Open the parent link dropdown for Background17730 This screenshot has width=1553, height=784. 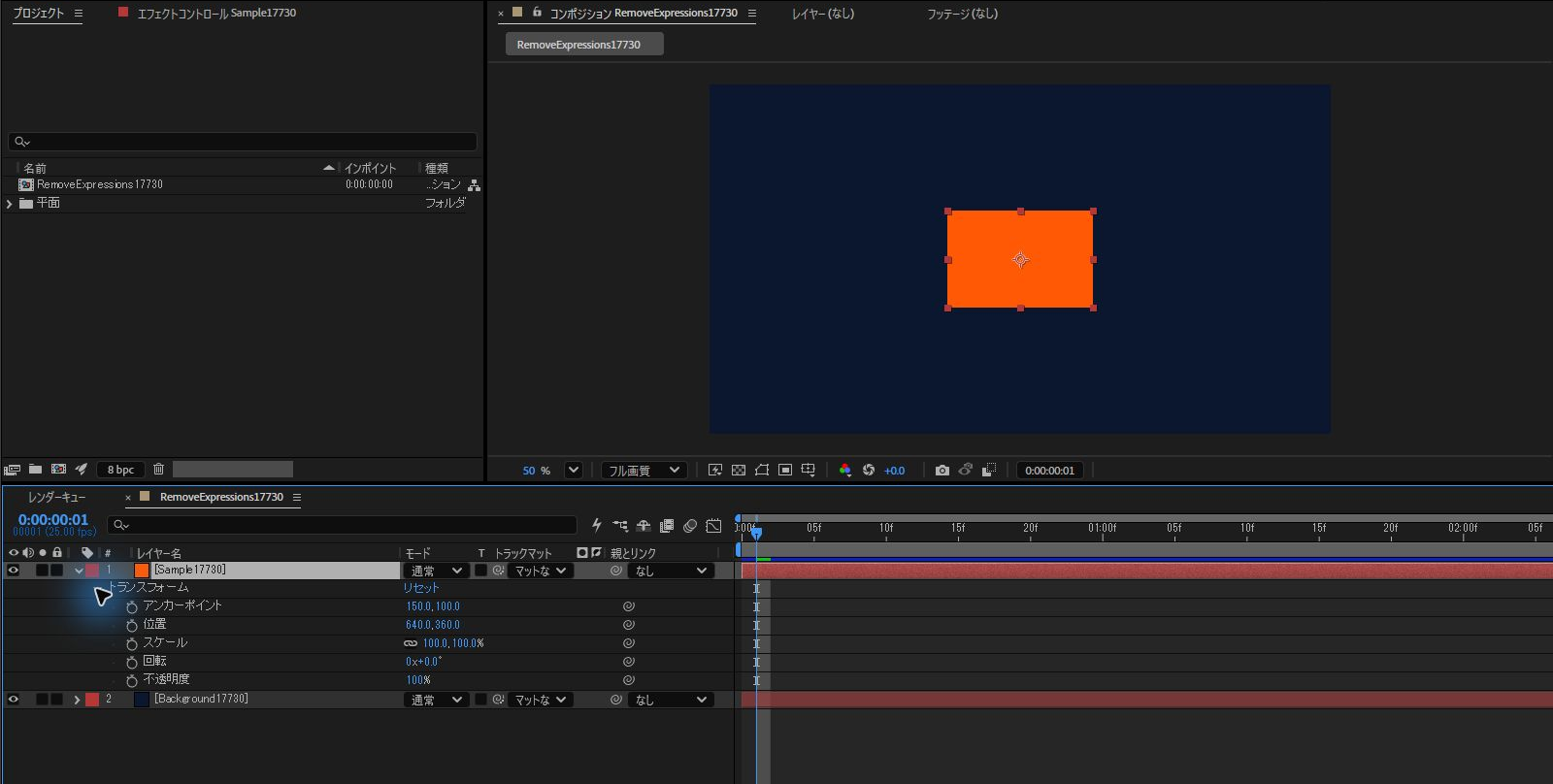pos(672,700)
